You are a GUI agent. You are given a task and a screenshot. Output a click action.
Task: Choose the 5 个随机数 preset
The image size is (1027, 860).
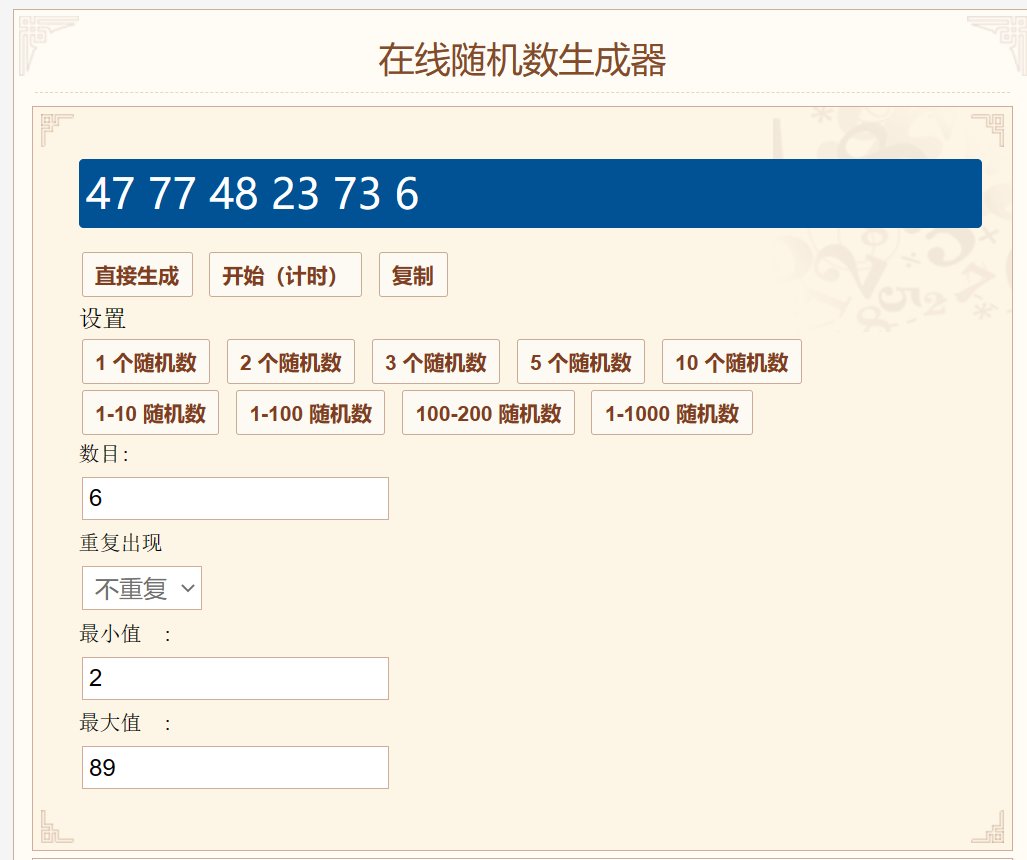click(x=581, y=362)
